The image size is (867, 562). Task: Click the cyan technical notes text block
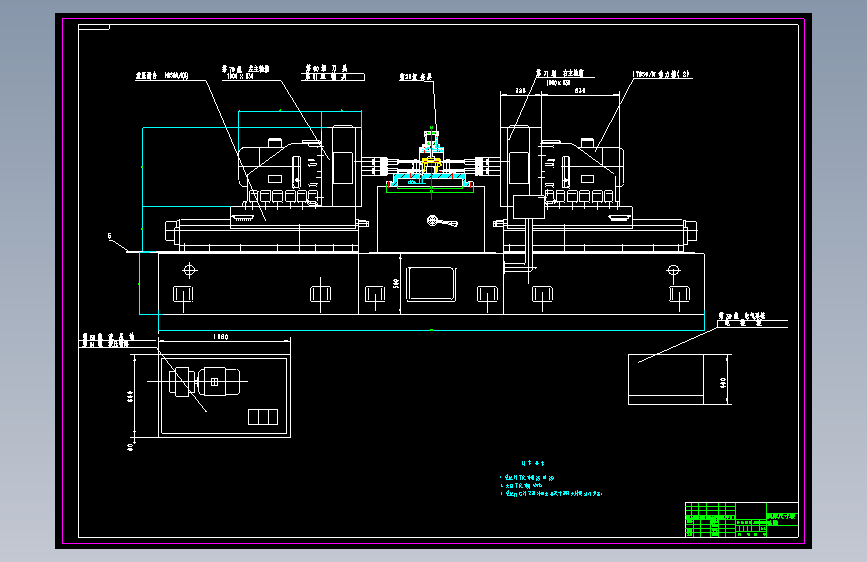tap(551, 480)
